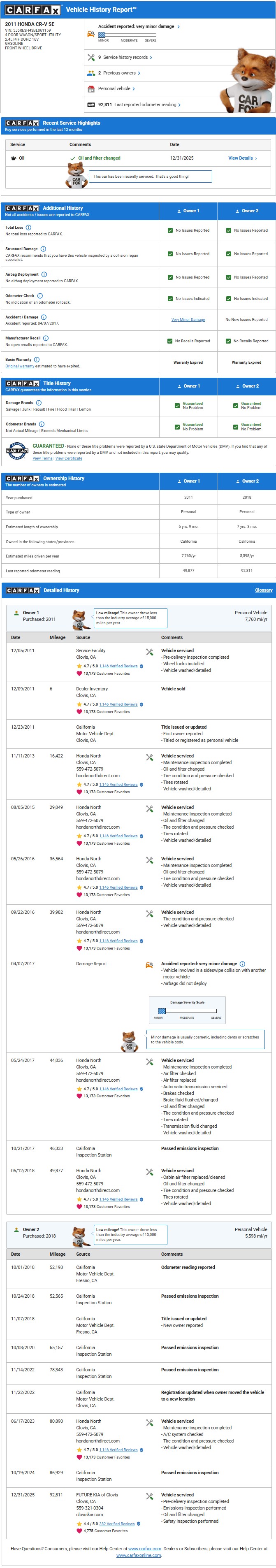
Task: Click Owner 1 Damage Brands Guaranteed checkmark
Action: (177, 405)
